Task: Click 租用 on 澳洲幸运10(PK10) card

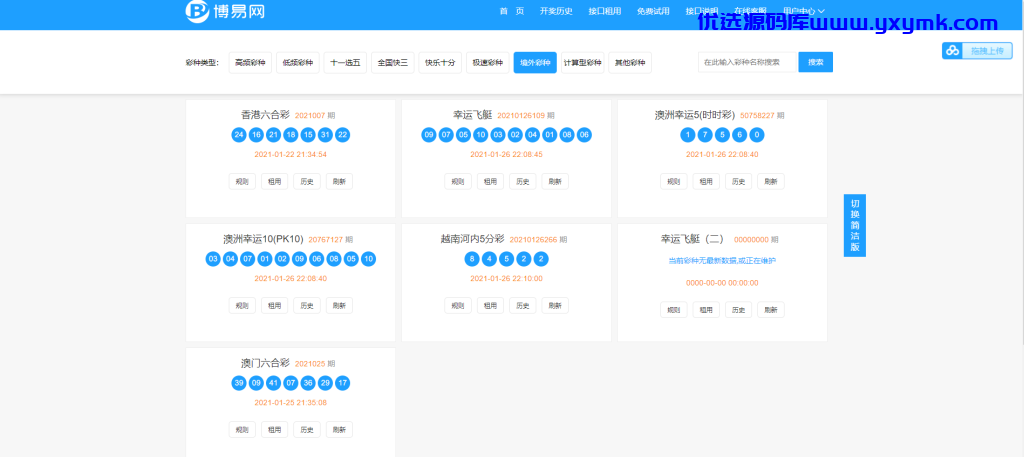Action: [275, 306]
